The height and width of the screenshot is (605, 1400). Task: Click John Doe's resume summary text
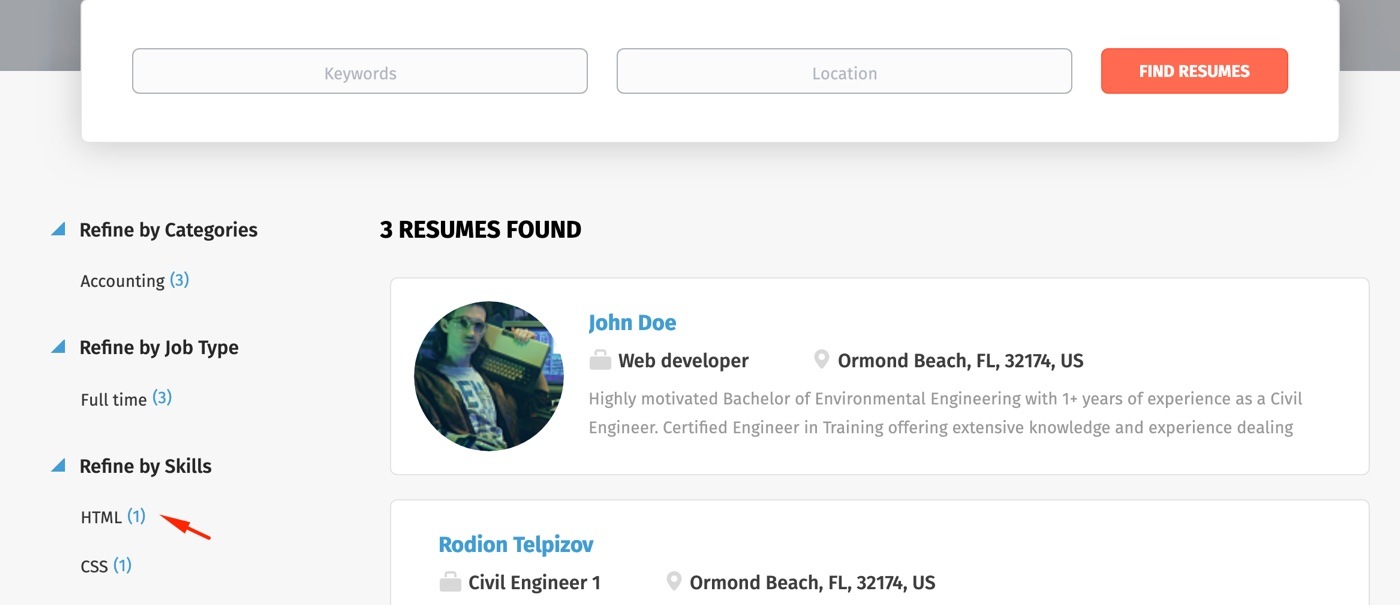click(x=945, y=413)
